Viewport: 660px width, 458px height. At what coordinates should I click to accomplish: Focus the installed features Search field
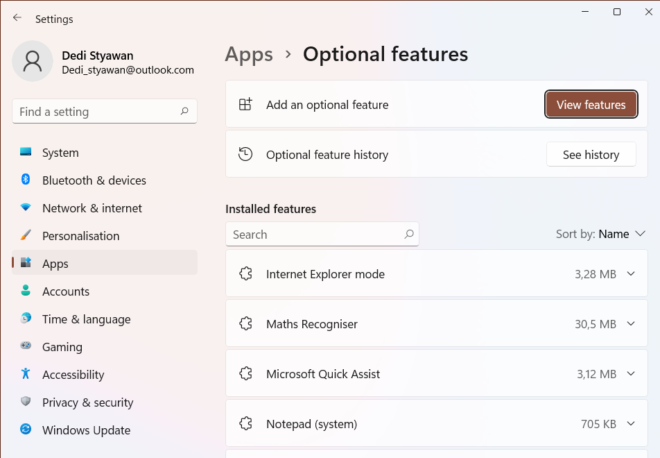(x=322, y=234)
